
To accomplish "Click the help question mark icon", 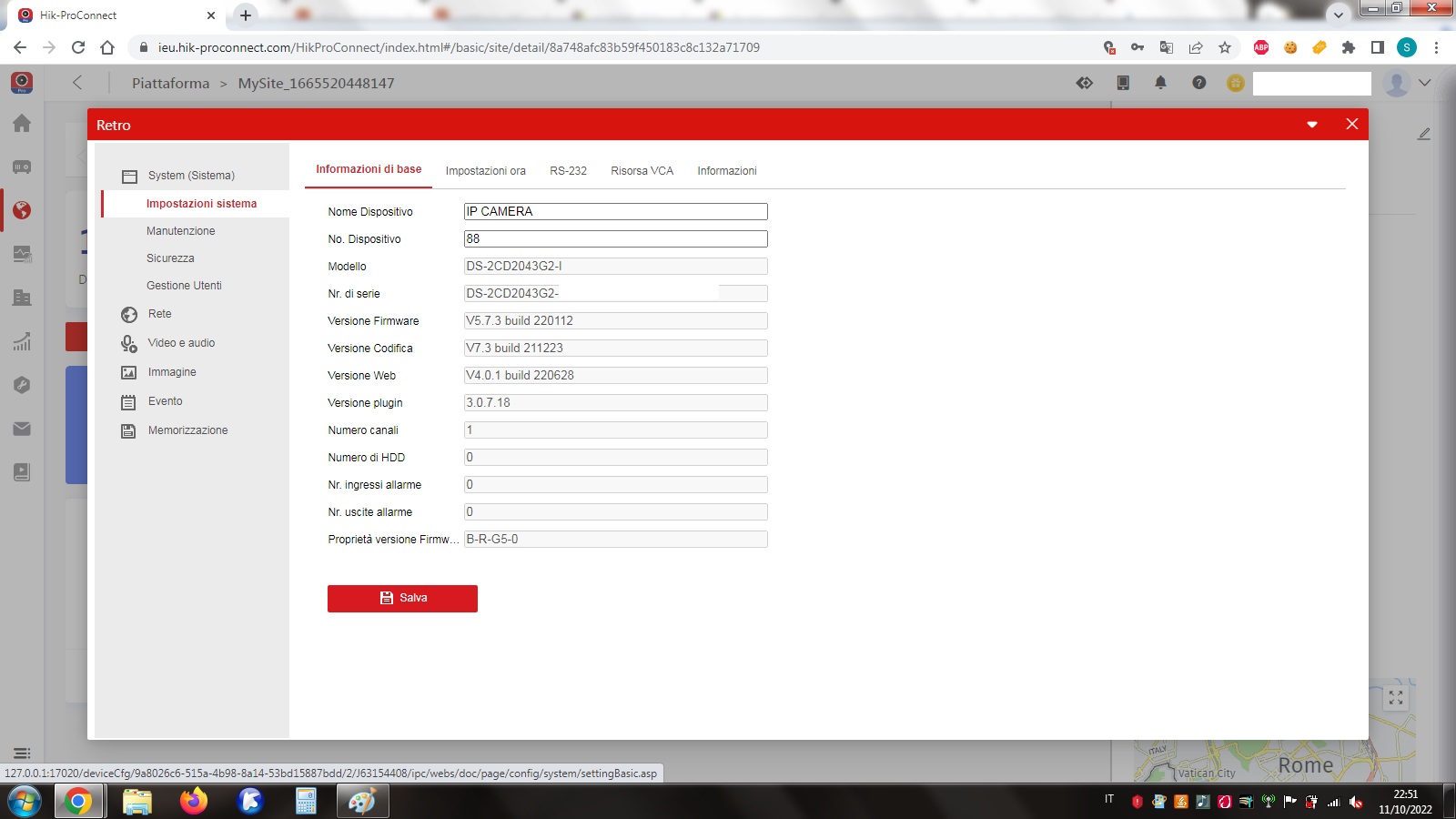I will 1198,83.
